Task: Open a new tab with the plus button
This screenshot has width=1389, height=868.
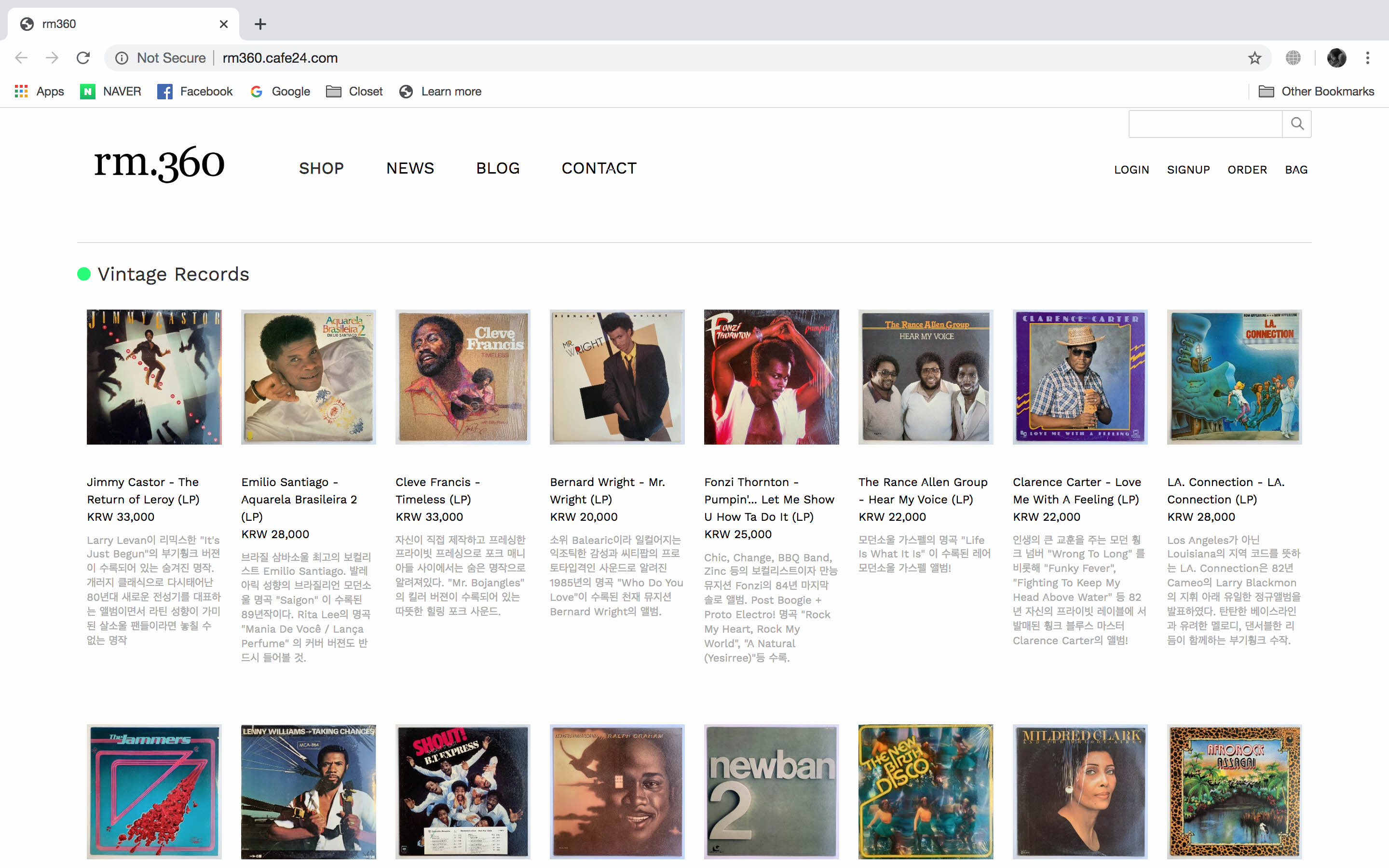Action: tap(260, 24)
